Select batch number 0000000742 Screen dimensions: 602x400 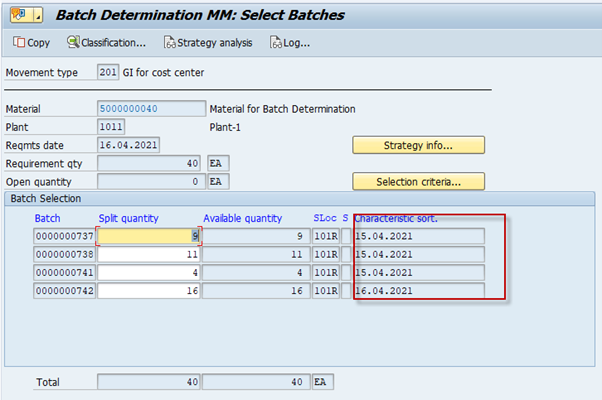(x=64, y=291)
